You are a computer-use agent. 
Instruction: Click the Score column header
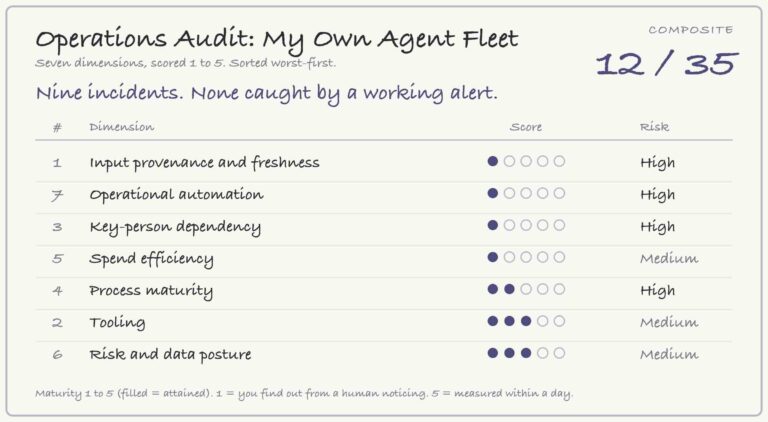click(526, 127)
